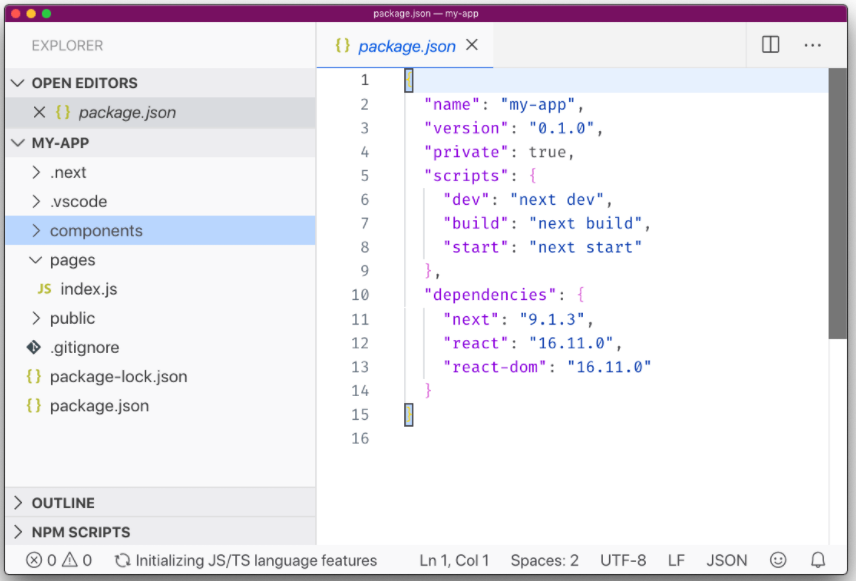Click the closing brace on line 15
856x581 pixels.
(x=408, y=414)
